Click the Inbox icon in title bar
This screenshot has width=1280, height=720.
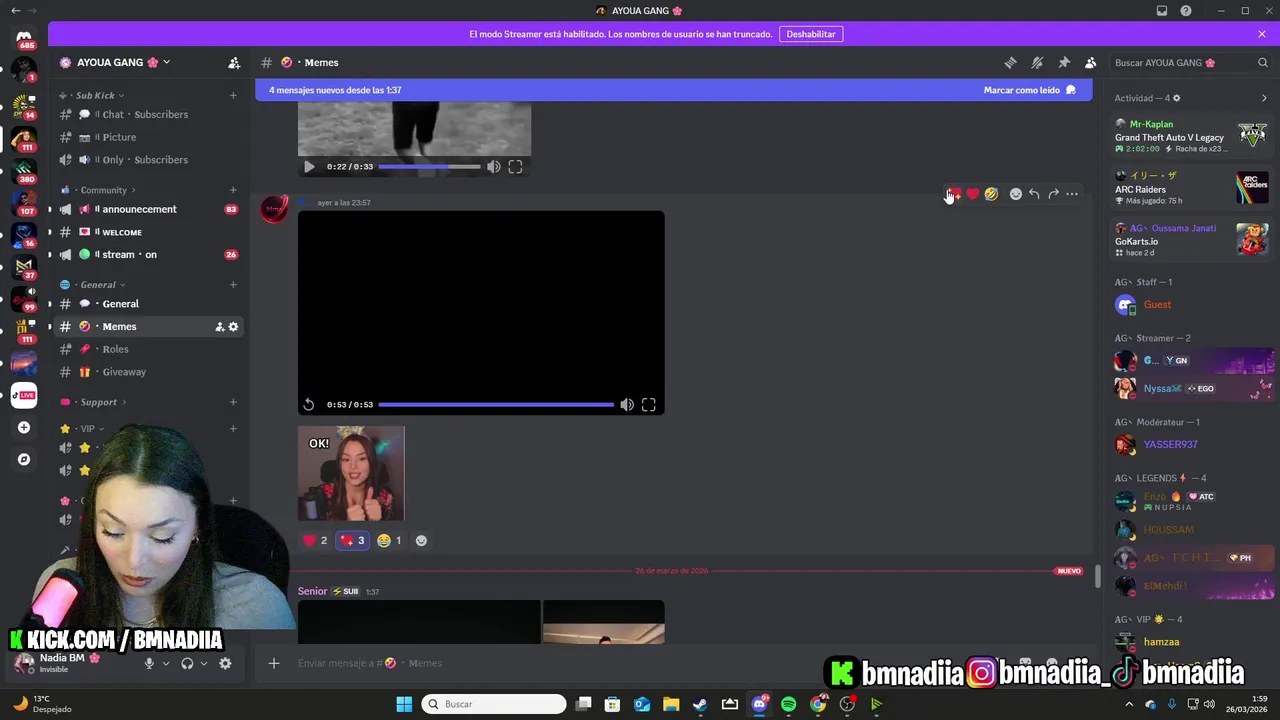(1162, 10)
